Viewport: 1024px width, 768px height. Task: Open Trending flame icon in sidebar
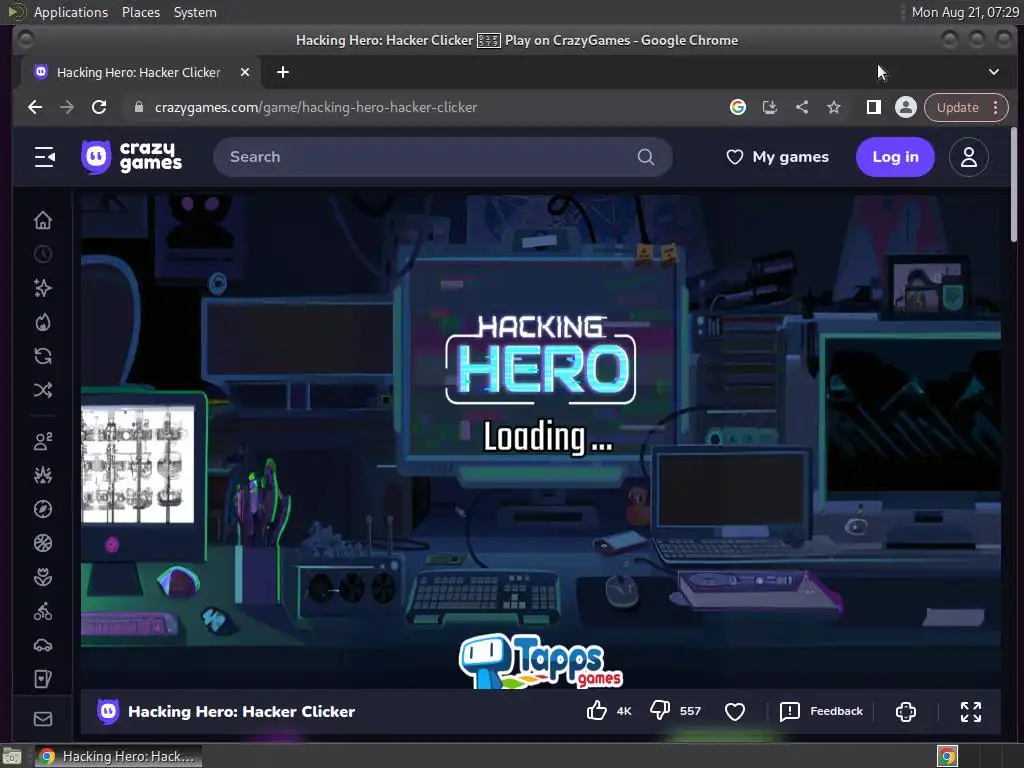coord(43,322)
